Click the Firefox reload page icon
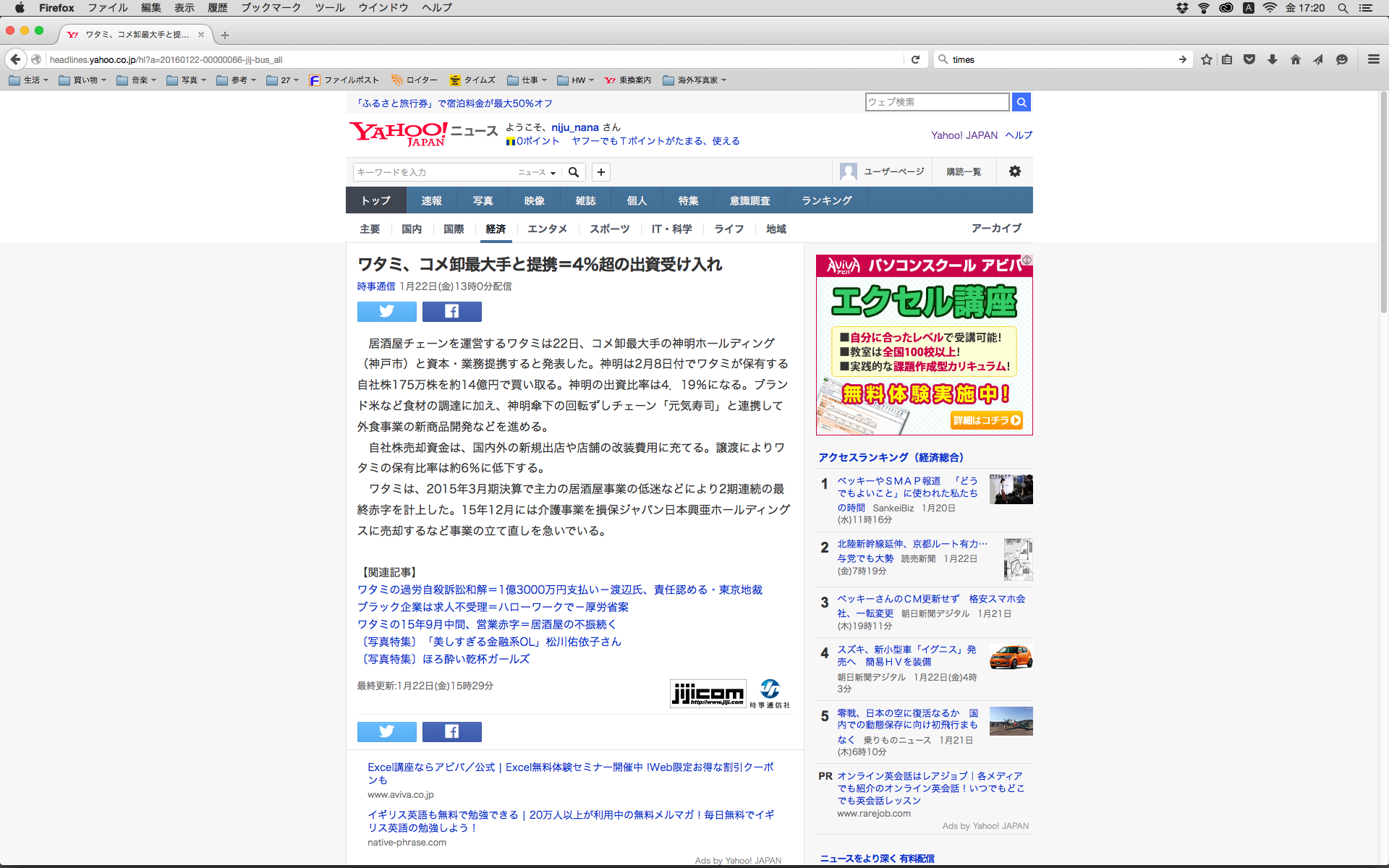 point(915,59)
